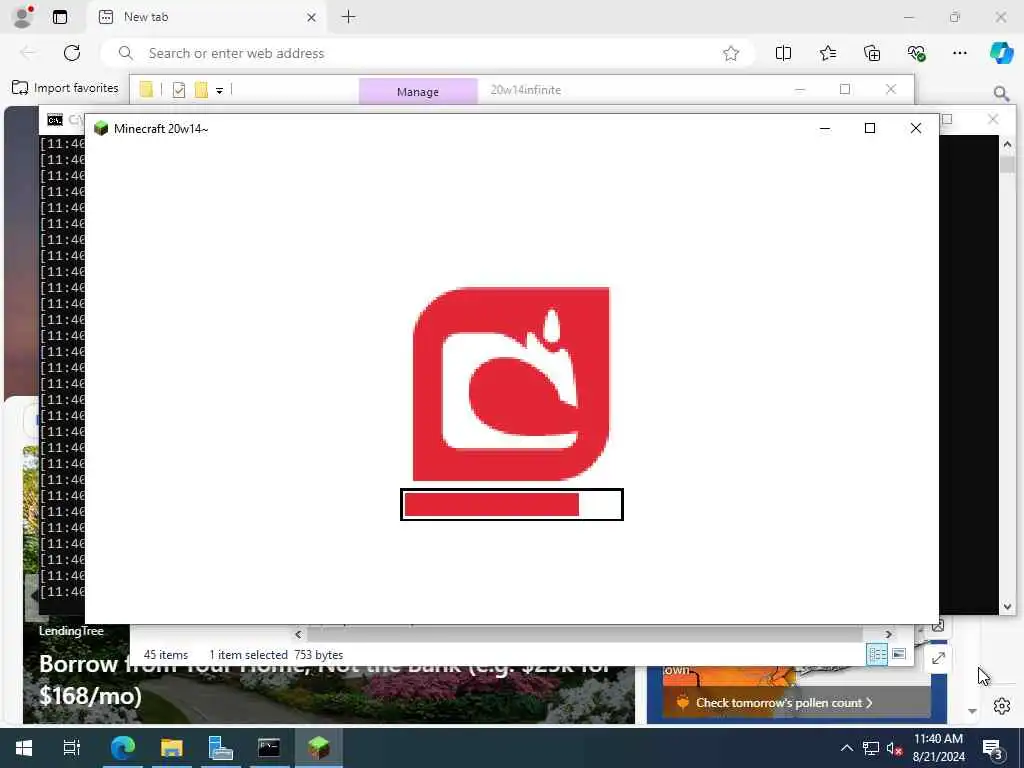1024x768 pixels.
Task: Click the expand widget arrows icon
Action: click(x=938, y=658)
